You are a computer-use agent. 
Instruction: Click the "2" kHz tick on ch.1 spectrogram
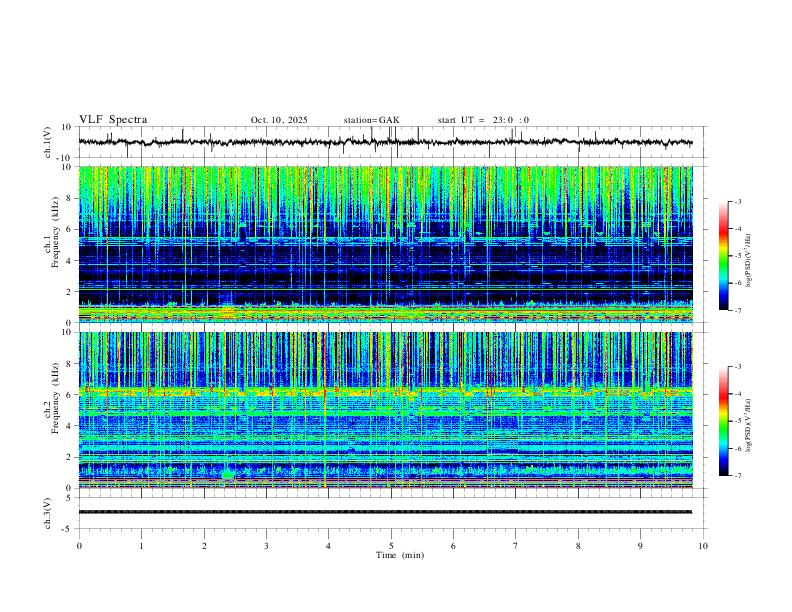69,291
